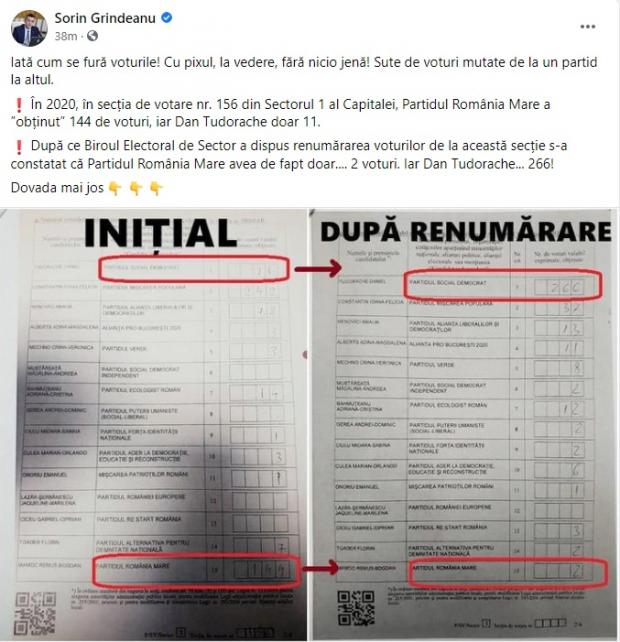Click the first red exclamation mark emoji
The height and width of the screenshot is (642, 620).
click(x=18, y=105)
